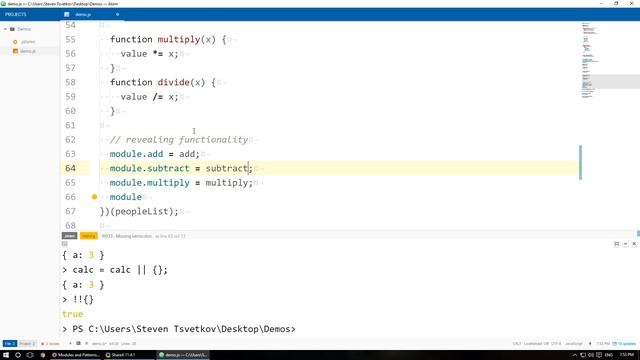This screenshot has width=640, height=360.
Task: Open Task View on the taskbar
Action: [x=30, y=355]
